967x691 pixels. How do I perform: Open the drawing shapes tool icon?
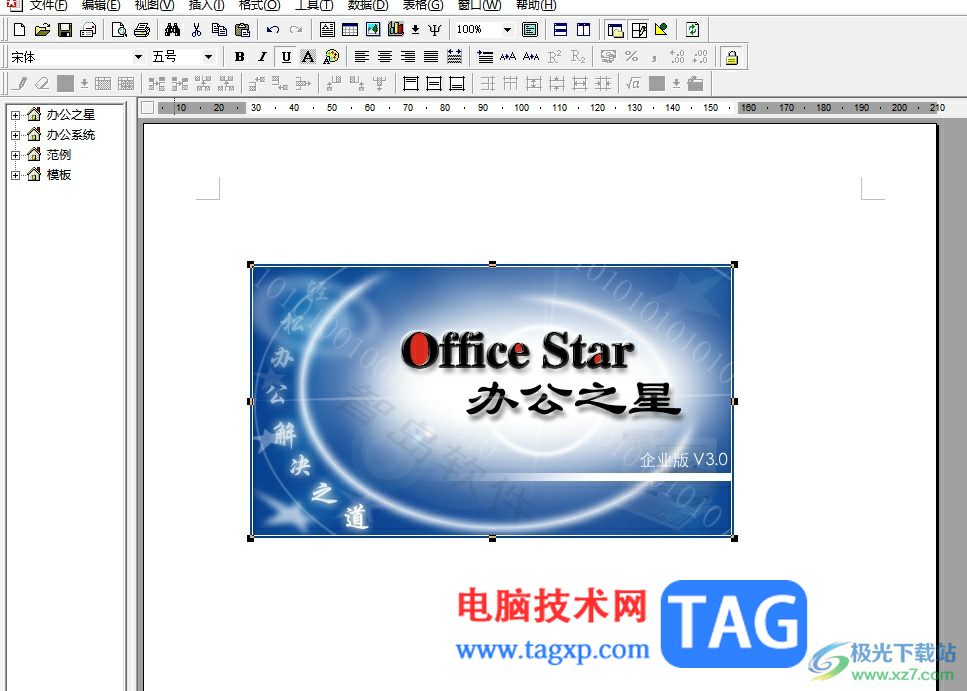pos(661,30)
